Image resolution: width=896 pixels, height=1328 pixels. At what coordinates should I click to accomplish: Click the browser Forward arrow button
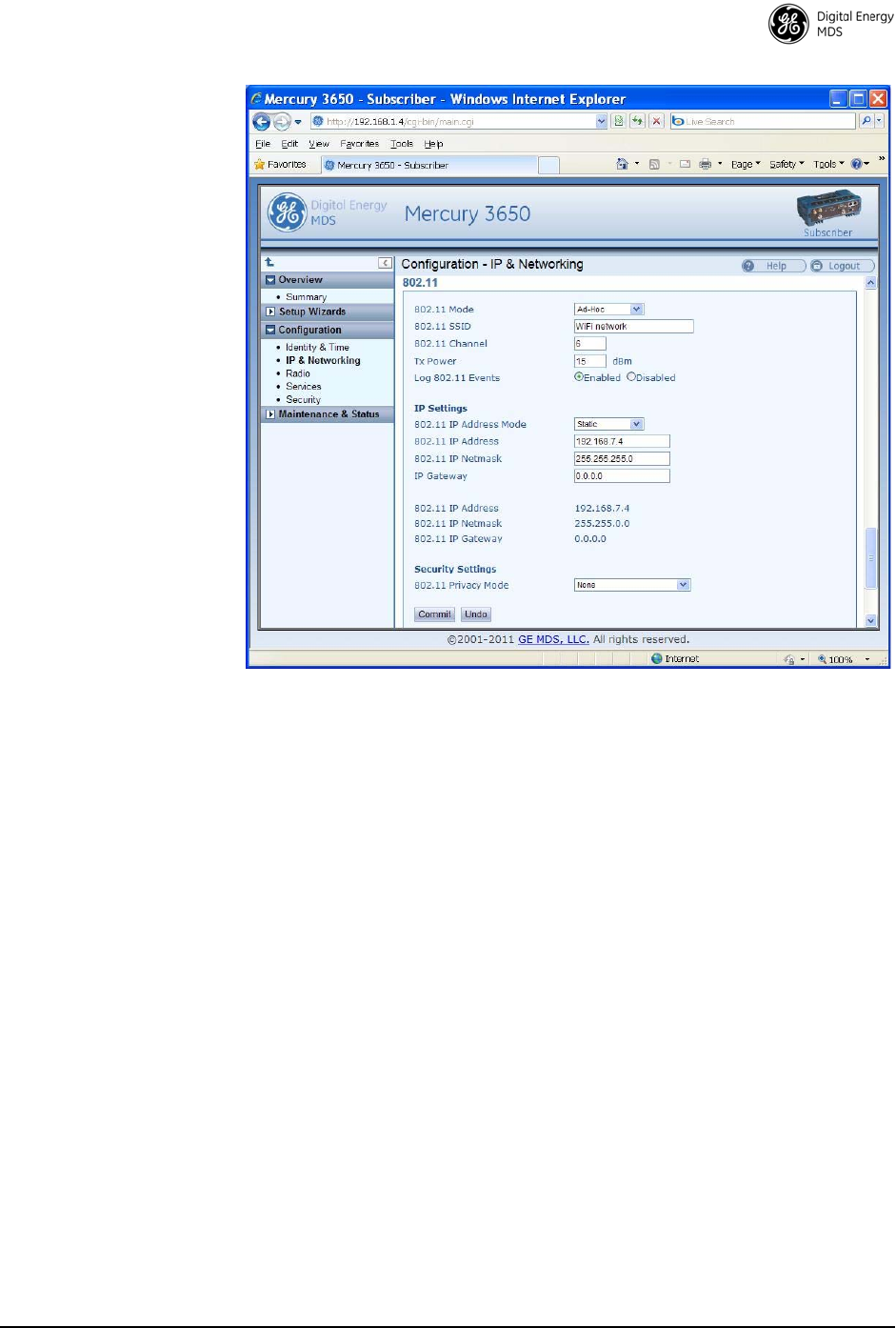tap(282, 122)
